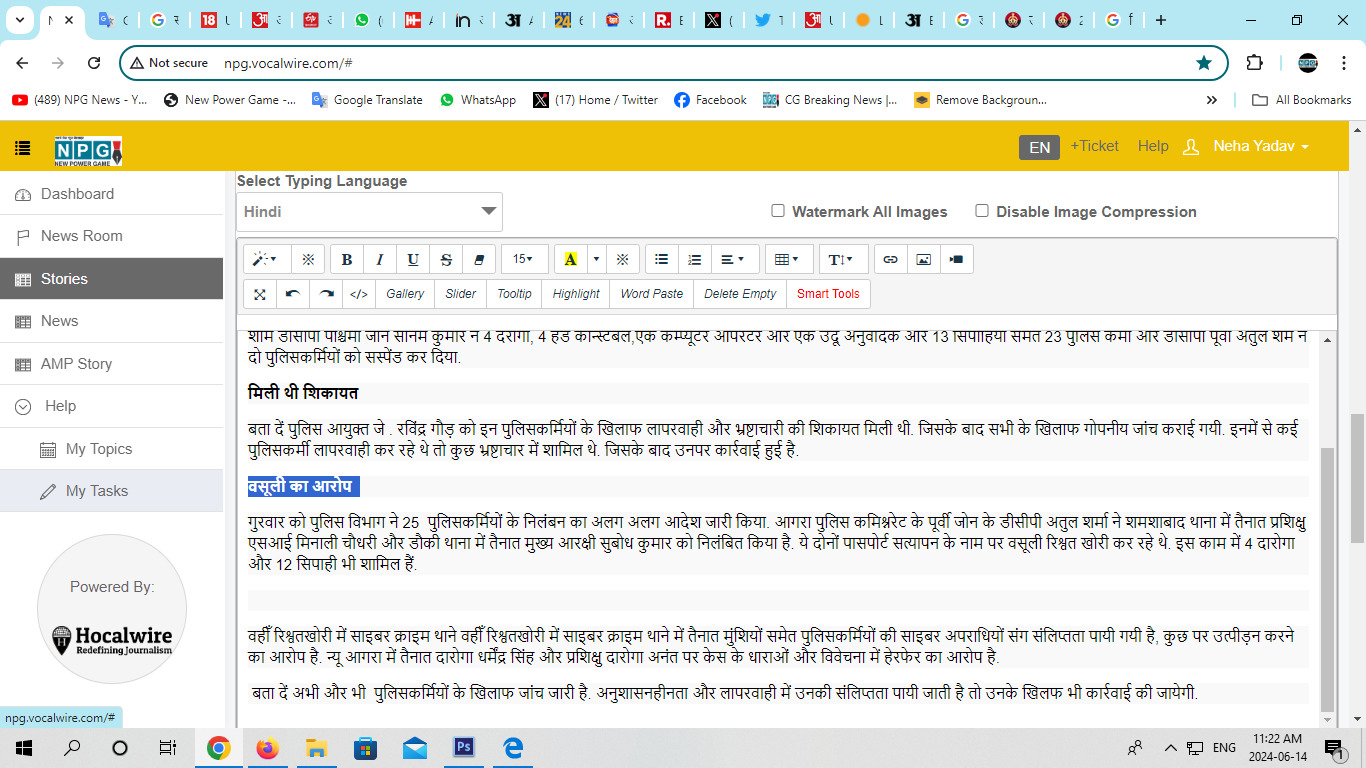Click the yellow highlight color swatch
Screen dimensions: 1366x768
click(570, 260)
